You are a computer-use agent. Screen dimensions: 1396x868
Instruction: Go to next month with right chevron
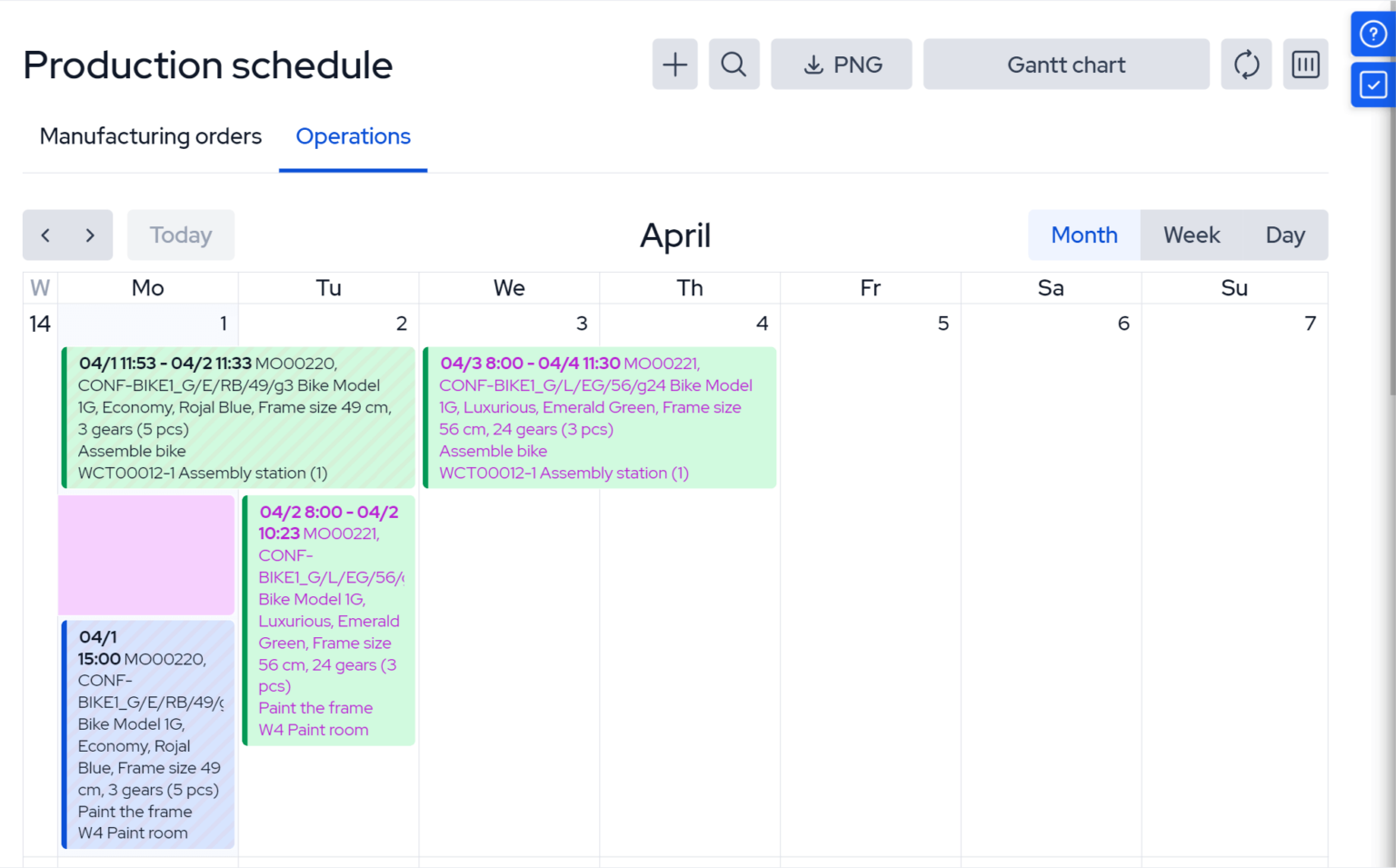(x=90, y=235)
